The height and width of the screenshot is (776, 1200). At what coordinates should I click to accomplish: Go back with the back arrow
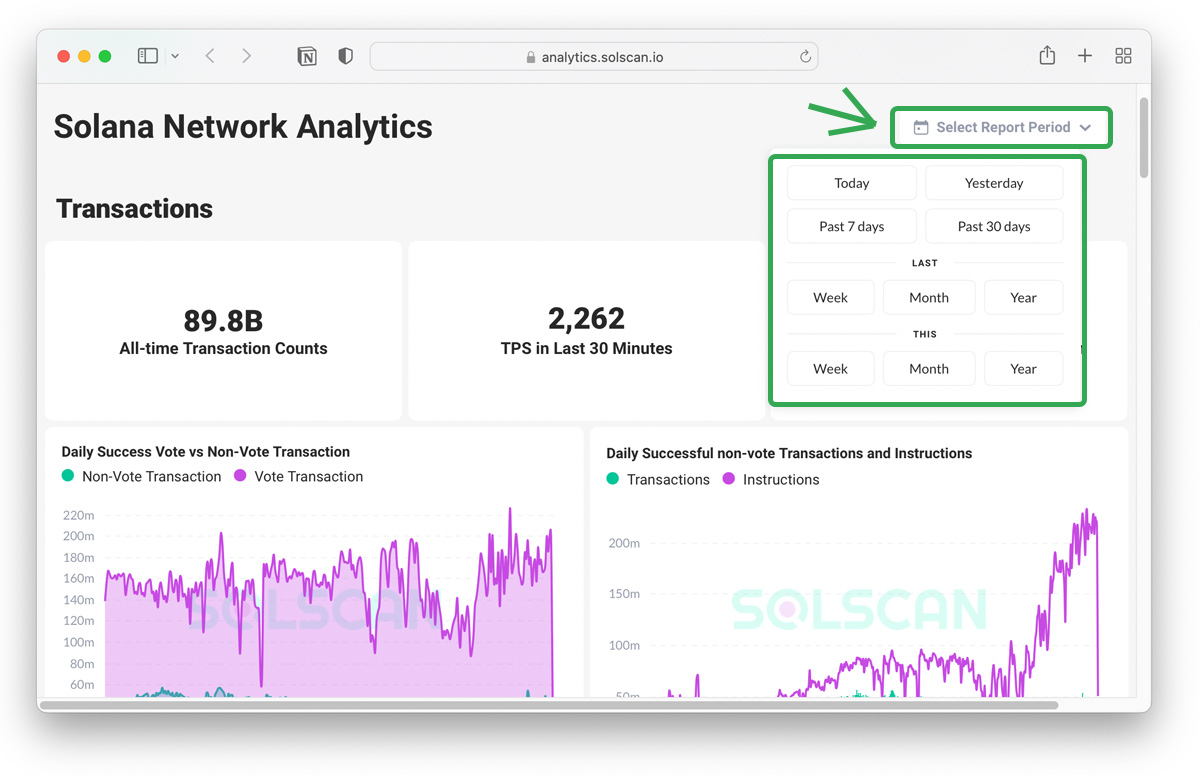(210, 56)
